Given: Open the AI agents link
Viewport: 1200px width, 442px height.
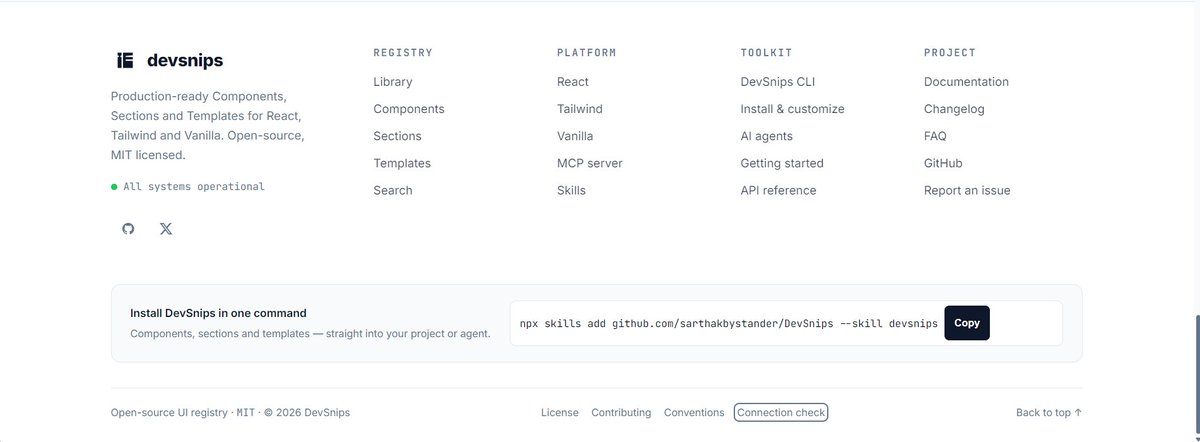Looking at the screenshot, I should (767, 136).
